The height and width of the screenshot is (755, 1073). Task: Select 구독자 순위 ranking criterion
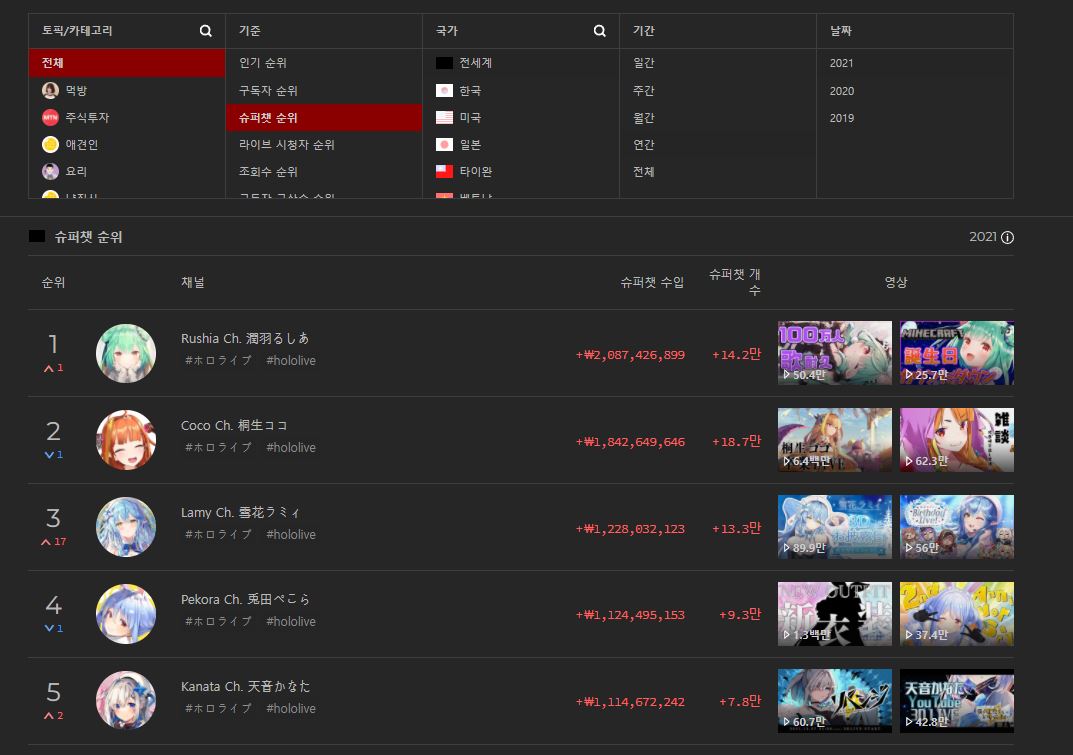(267, 91)
